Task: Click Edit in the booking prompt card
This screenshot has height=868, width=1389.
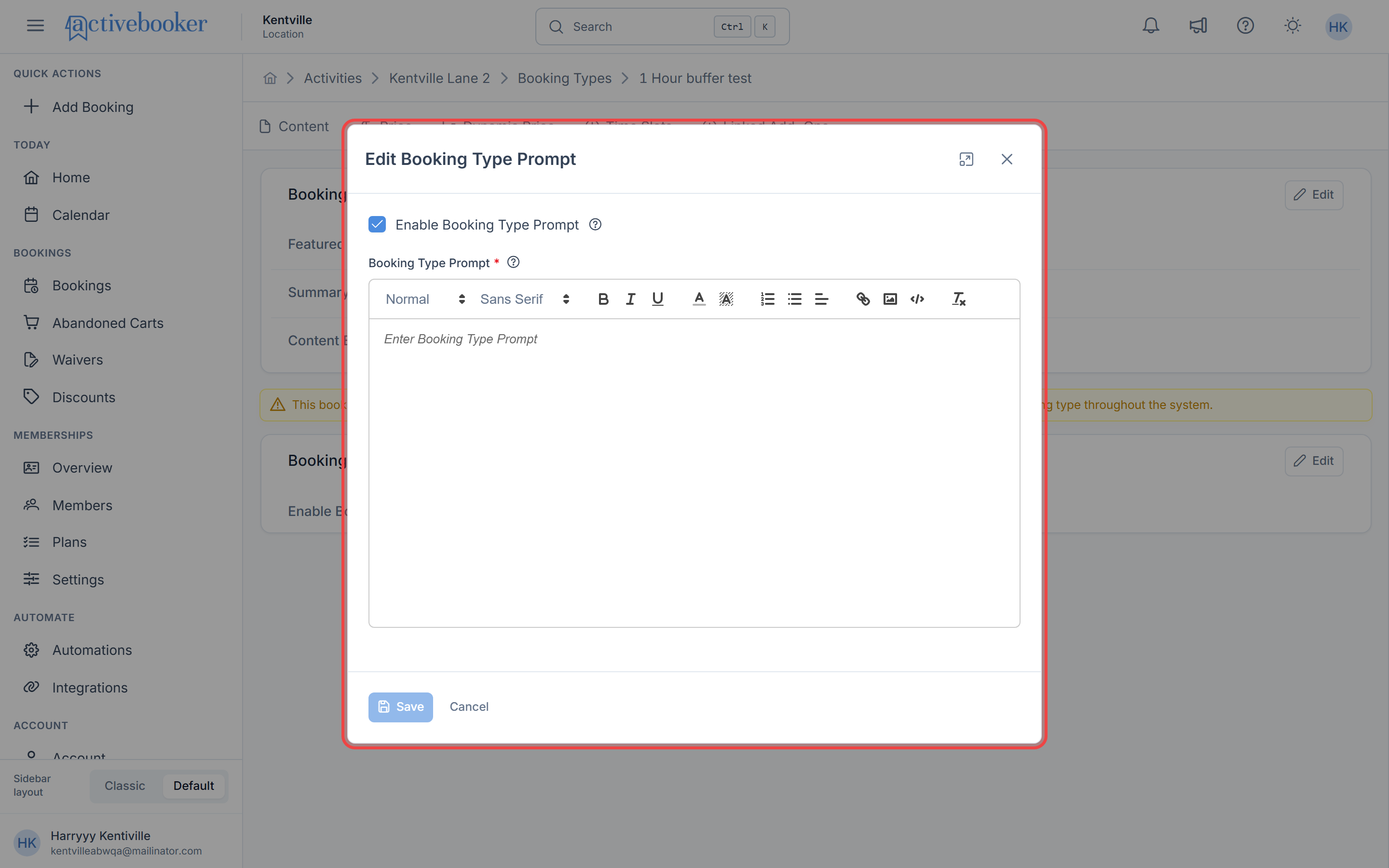Action: click(1313, 461)
